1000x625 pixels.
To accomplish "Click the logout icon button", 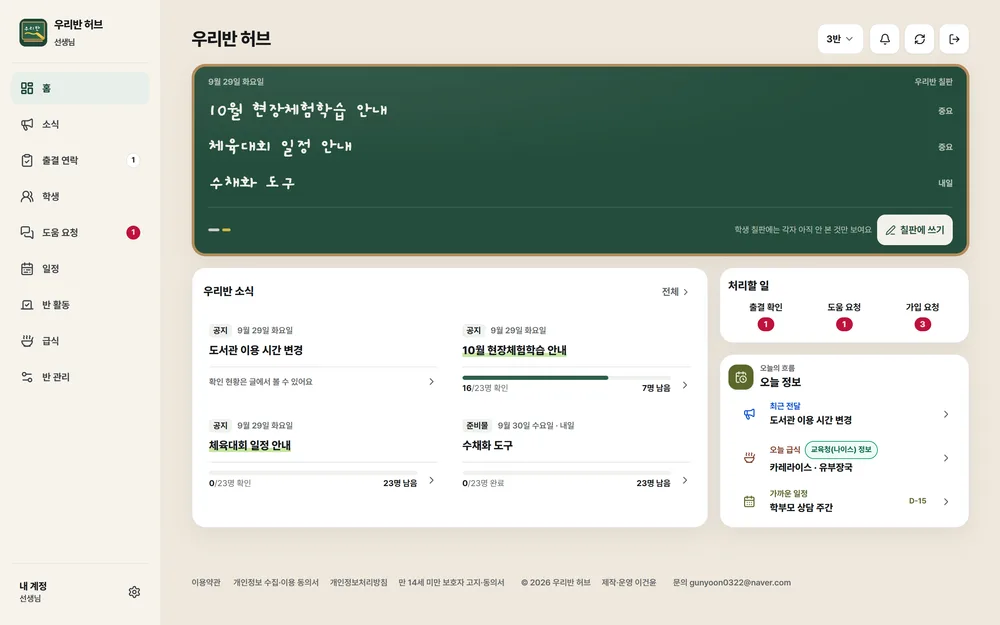I will point(954,39).
